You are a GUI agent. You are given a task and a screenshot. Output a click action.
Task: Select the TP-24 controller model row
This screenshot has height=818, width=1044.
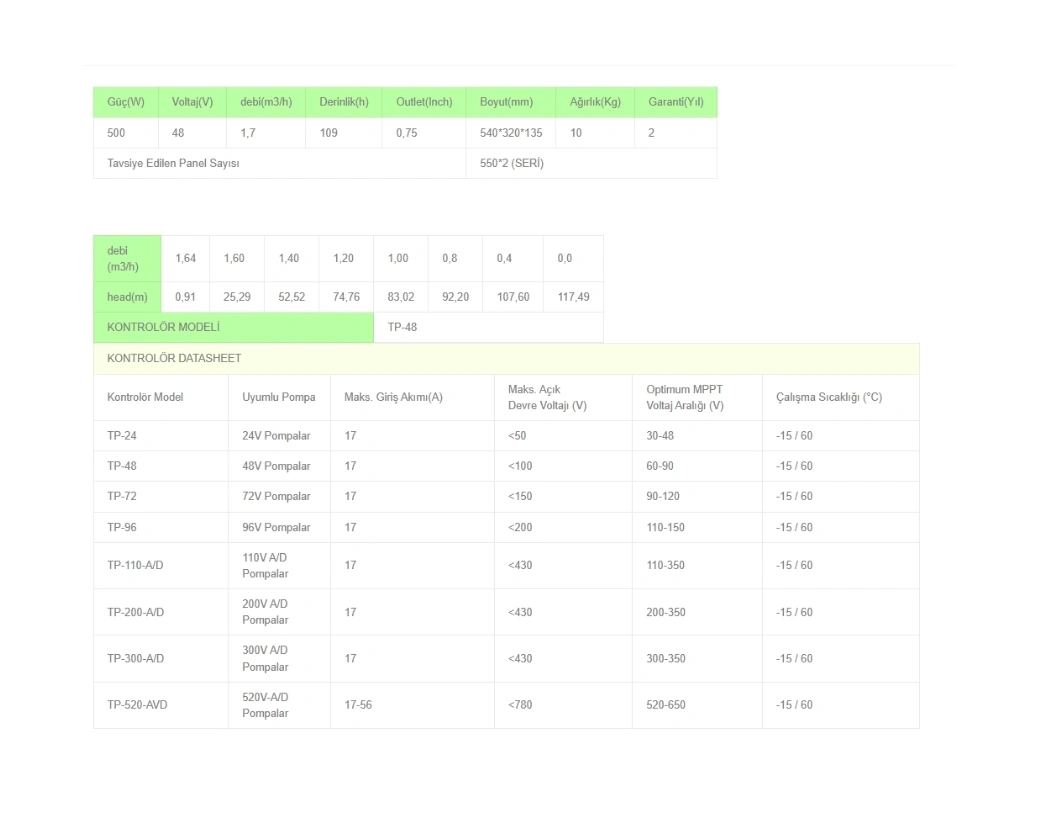click(122, 436)
